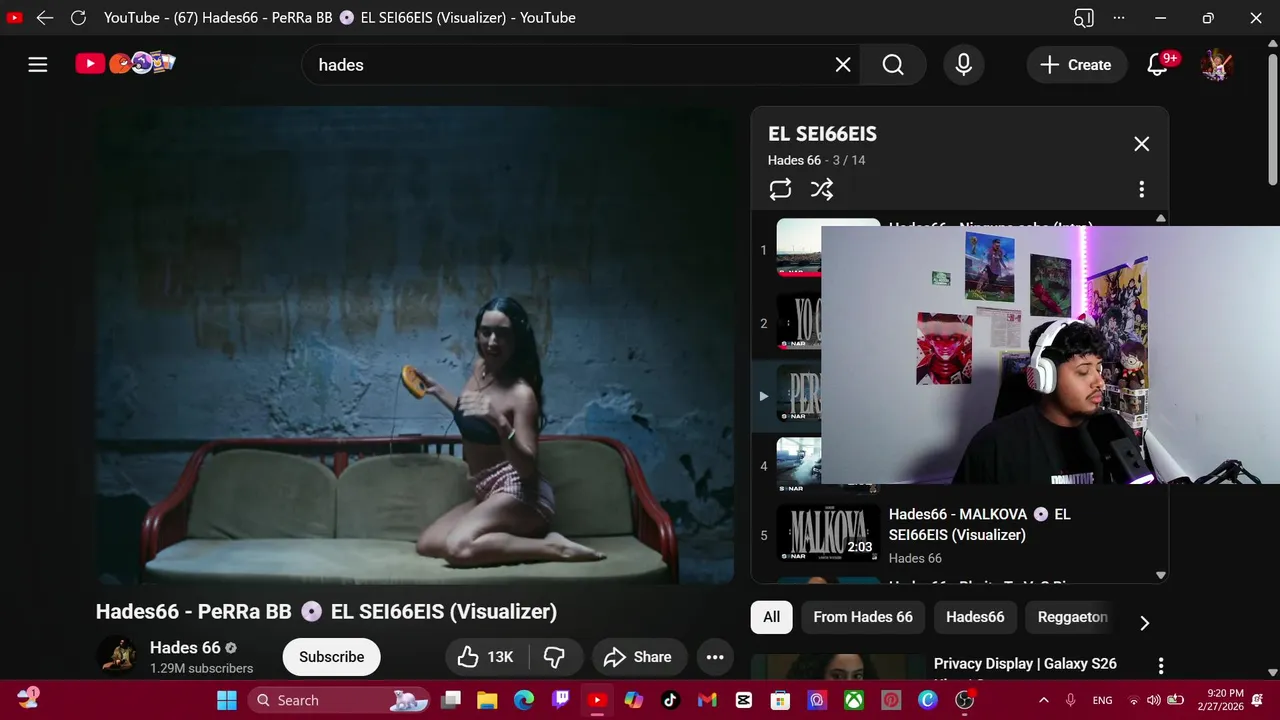Clear the search text with X icon

843,65
